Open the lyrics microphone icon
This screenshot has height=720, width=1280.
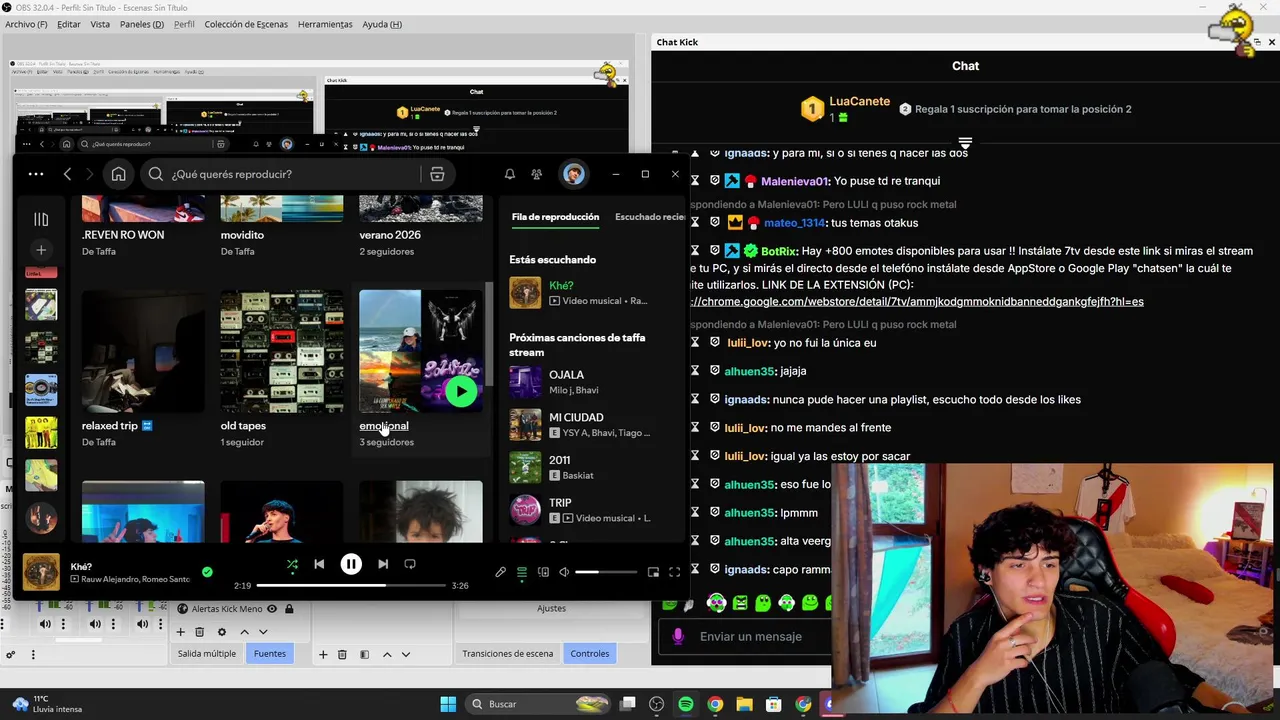pos(501,572)
